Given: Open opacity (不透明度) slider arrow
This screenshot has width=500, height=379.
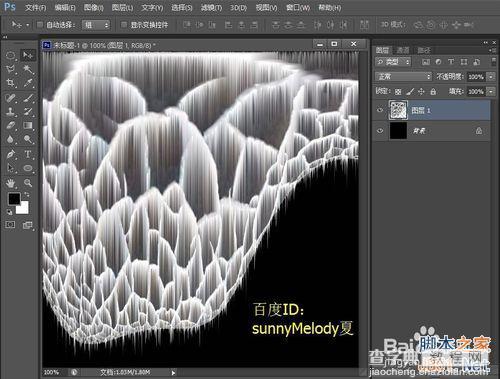Looking at the screenshot, I should pyautogui.click(x=491, y=77).
